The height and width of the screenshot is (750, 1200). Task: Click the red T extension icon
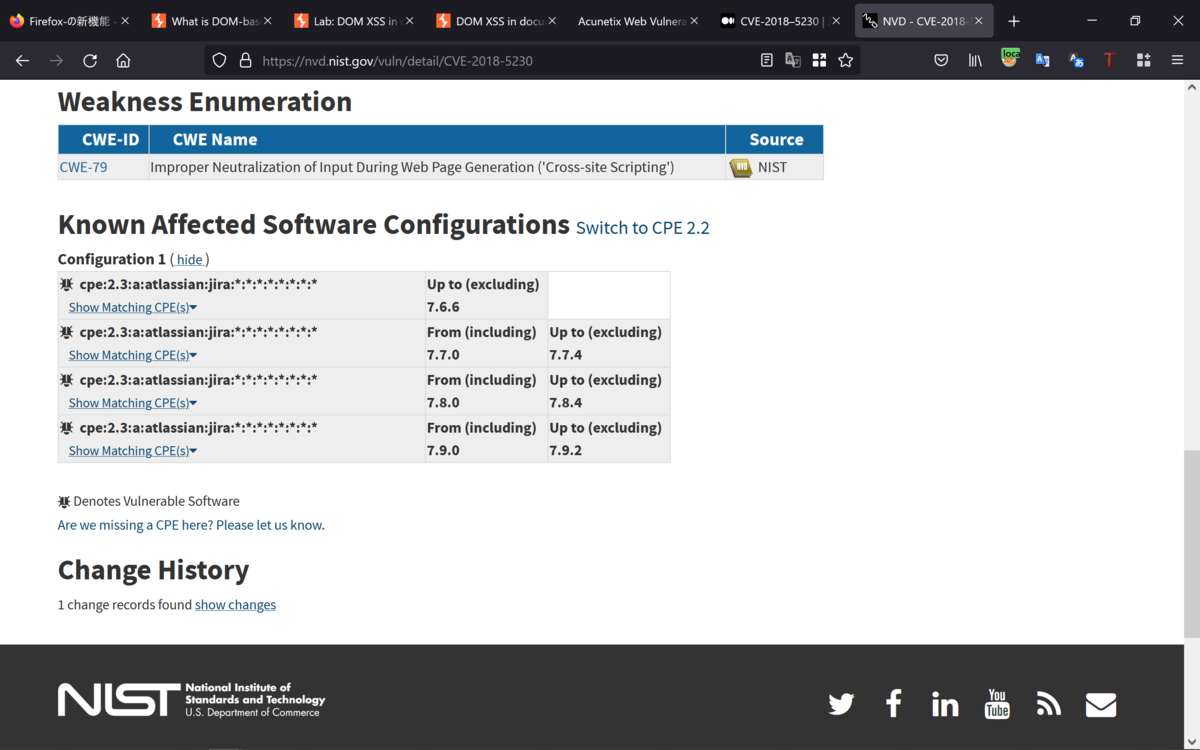[x=1109, y=60]
